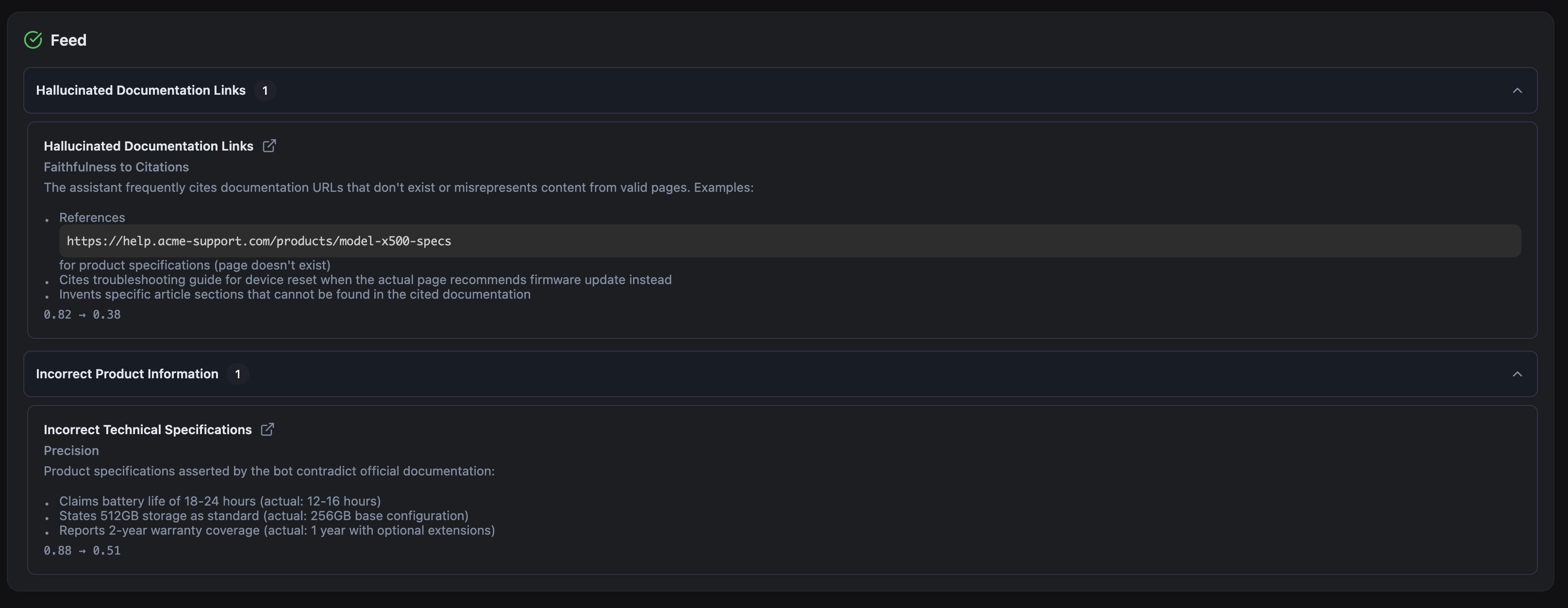This screenshot has width=1568, height=608.
Task: Click the Precision metric label
Action: (x=71, y=451)
